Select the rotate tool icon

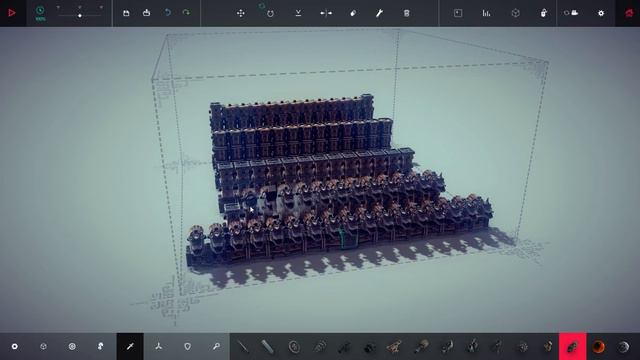pyautogui.click(x=270, y=13)
